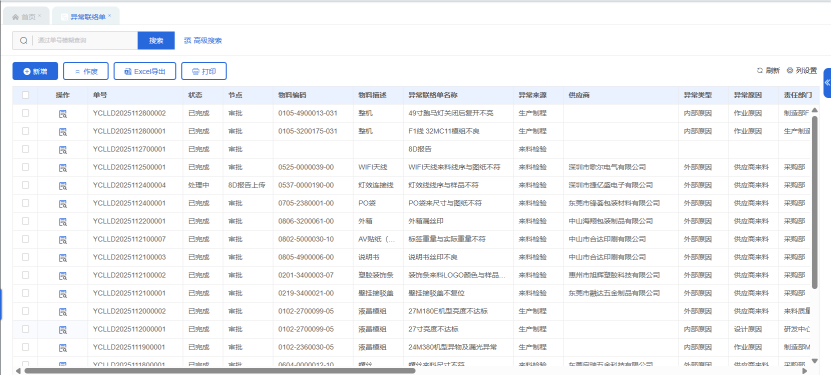Expand the blue side panel chevron
Screen dimensions: 831x376
click(827, 83)
